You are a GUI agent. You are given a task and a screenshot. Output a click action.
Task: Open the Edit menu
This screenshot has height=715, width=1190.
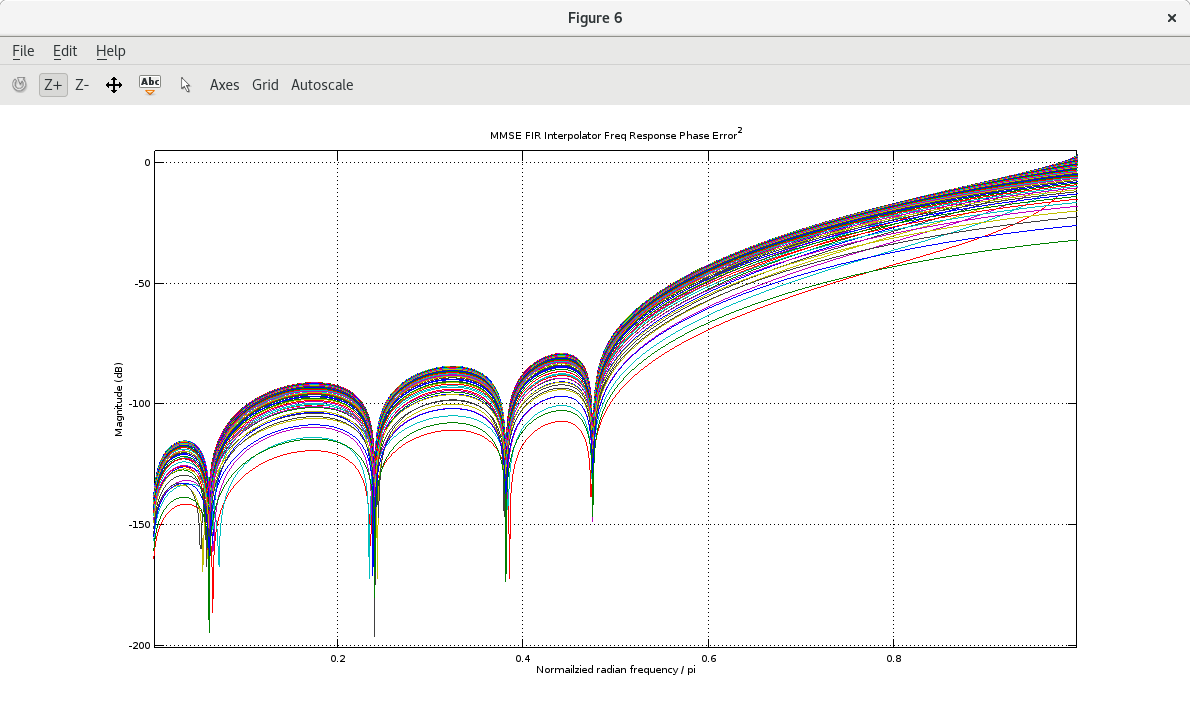(x=65, y=51)
